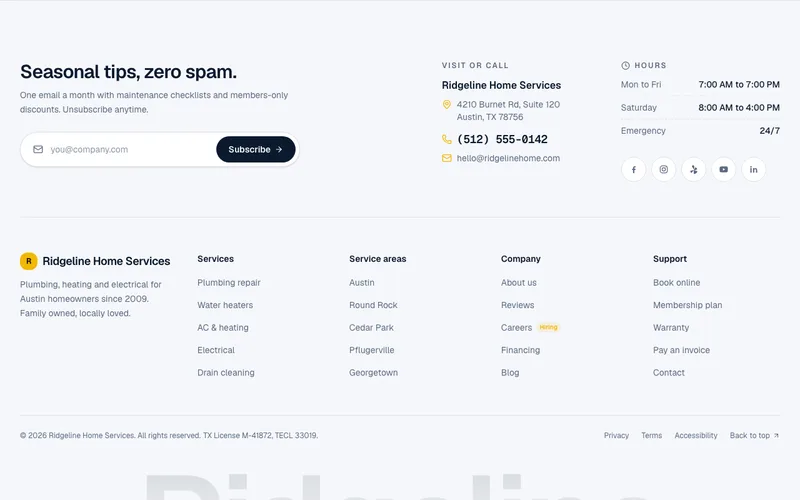This screenshot has height=500, width=800.
Task: Click the Seasonal tips, zero spam heading
Action: (128, 72)
